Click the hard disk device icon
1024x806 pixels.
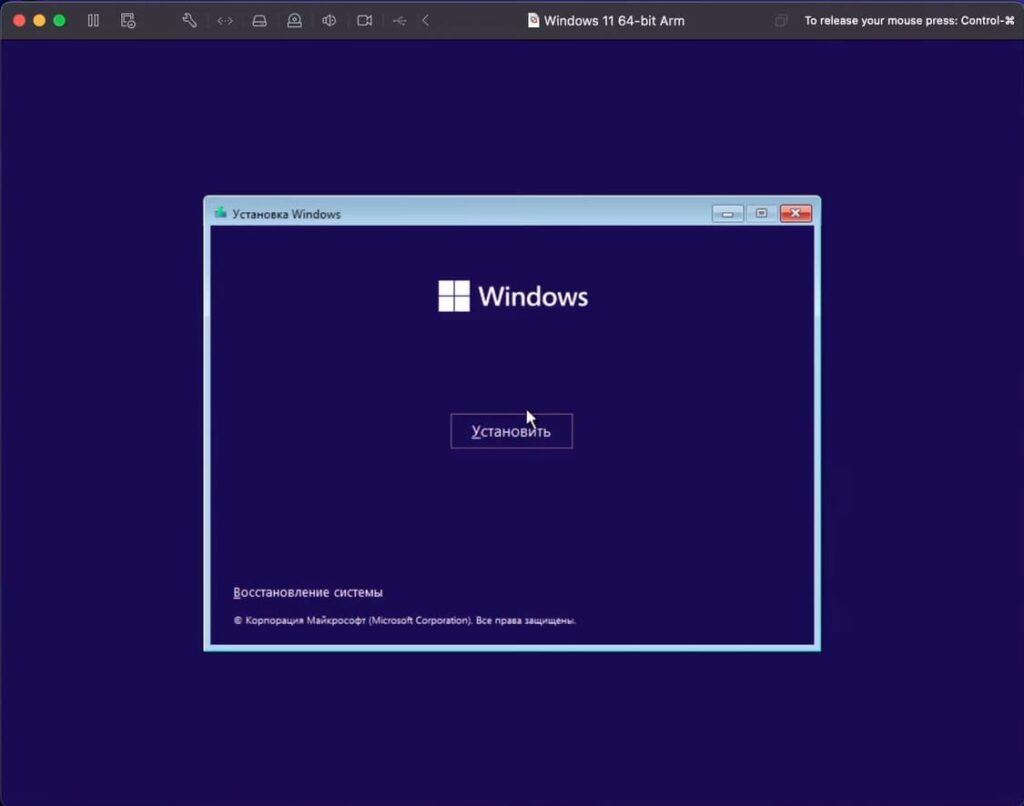click(259, 20)
